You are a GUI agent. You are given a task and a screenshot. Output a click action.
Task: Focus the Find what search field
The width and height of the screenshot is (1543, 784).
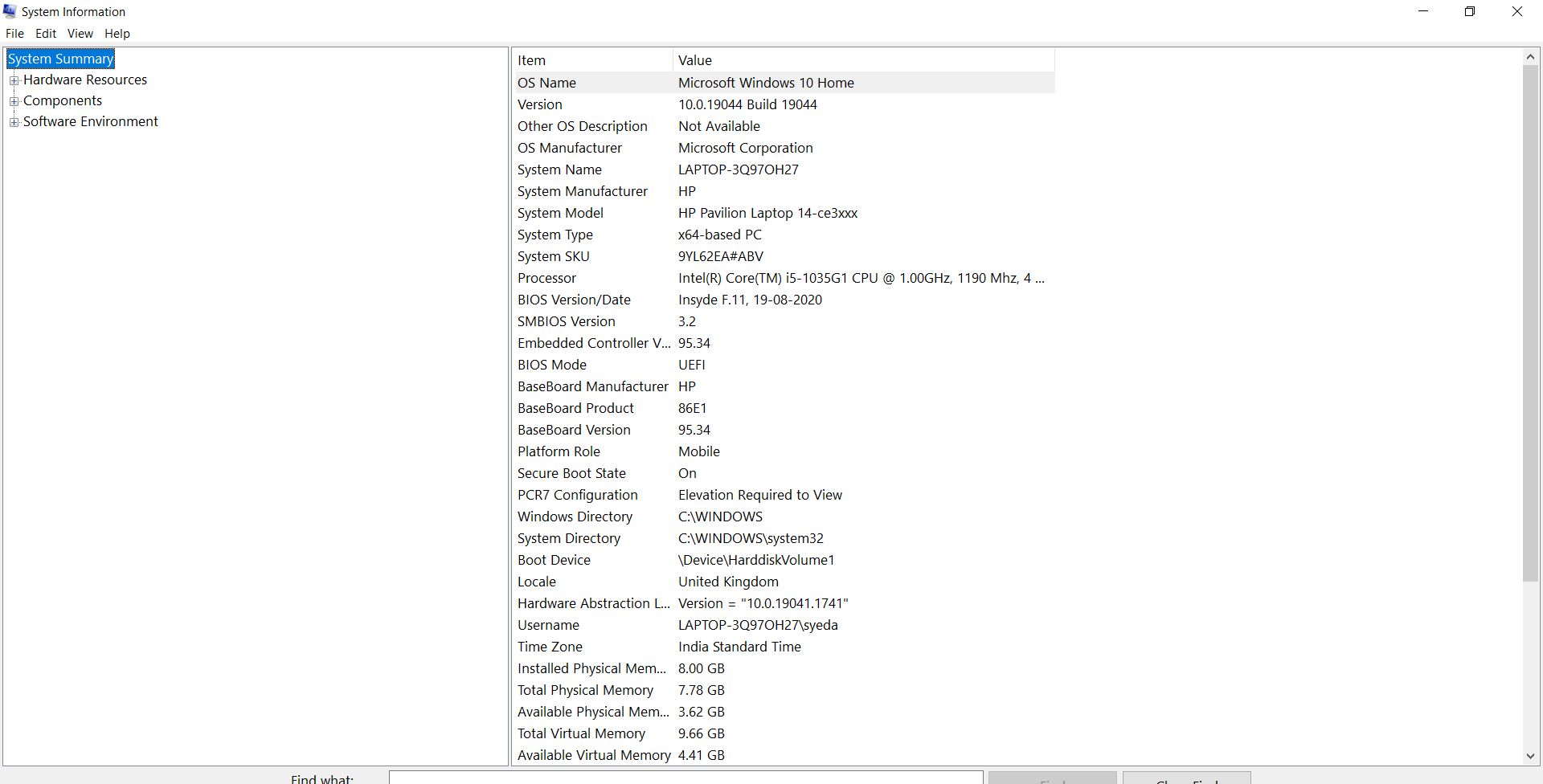point(686,778)
